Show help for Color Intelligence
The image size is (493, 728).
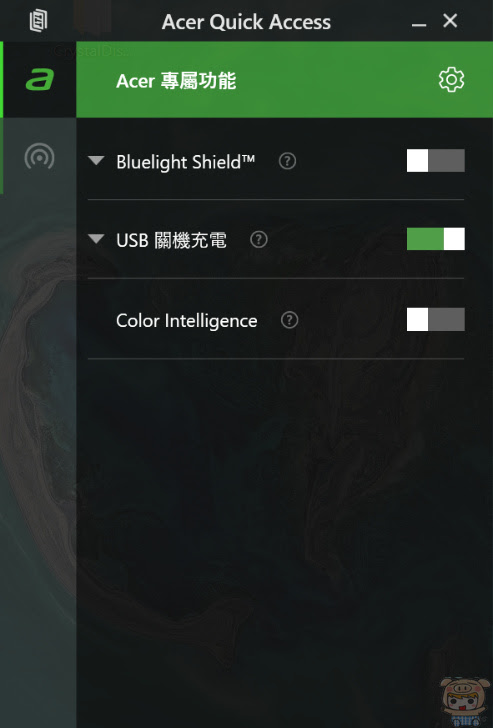[289, 320]
